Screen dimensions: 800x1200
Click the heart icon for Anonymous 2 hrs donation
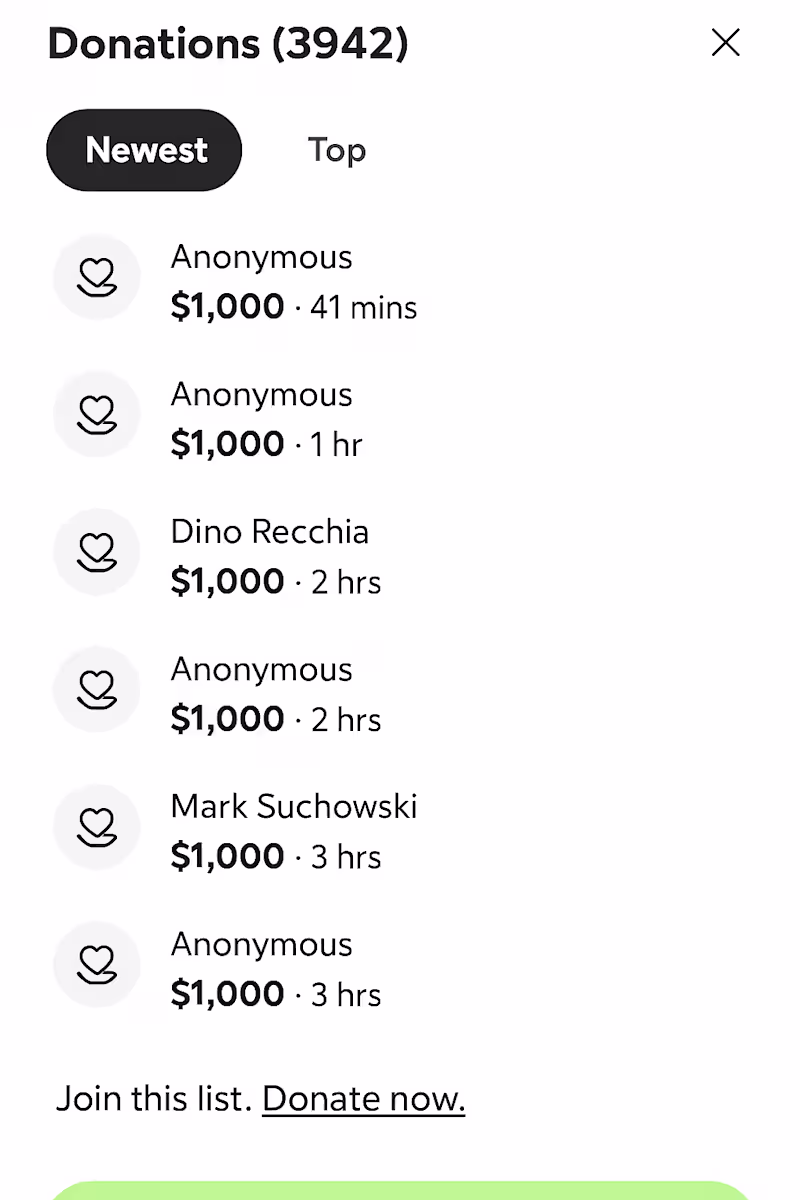click(x=97, y=689)
